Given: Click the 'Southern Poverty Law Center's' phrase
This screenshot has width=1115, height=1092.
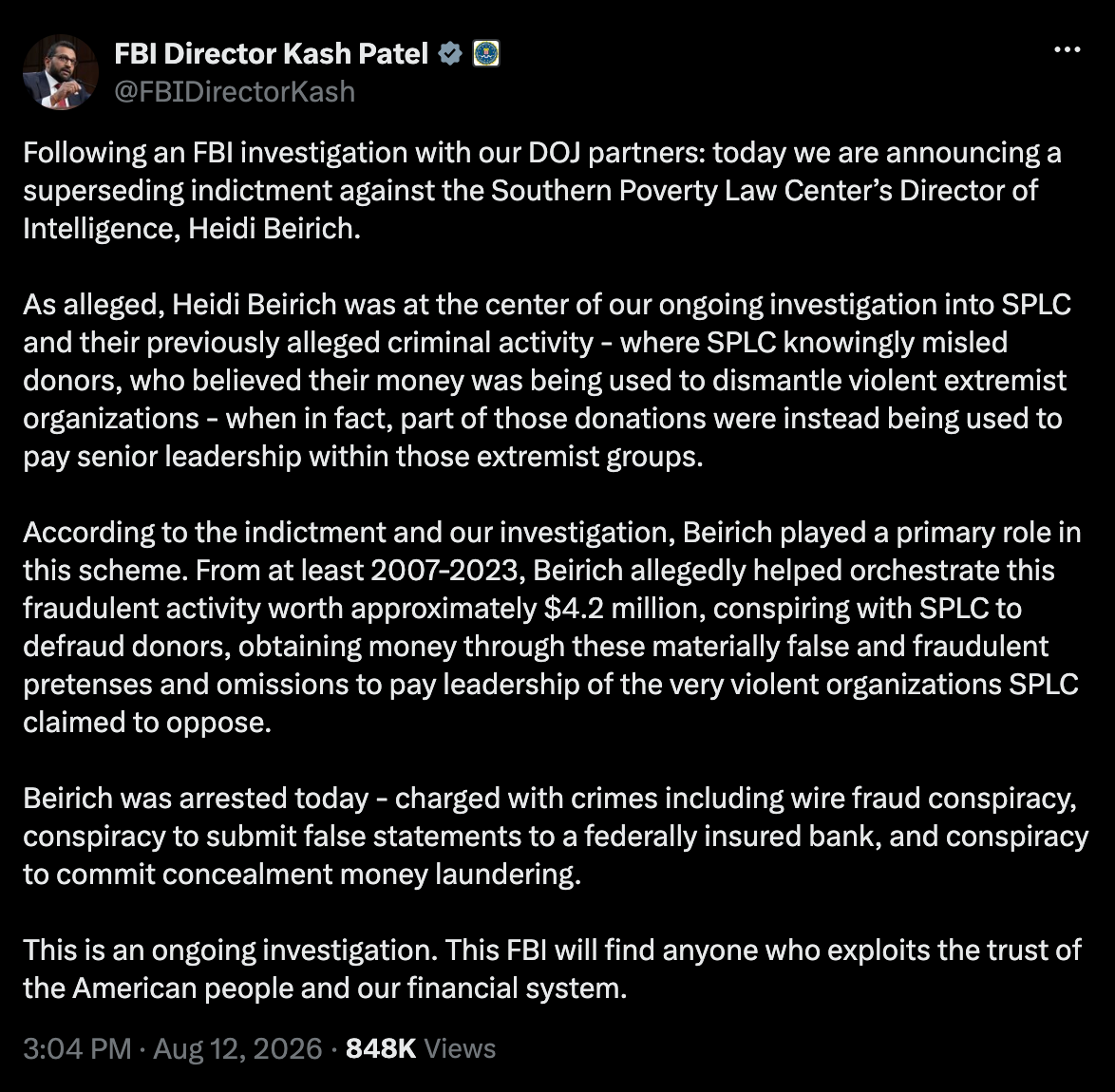Looking at the screenshot, I should click(692, 191).
